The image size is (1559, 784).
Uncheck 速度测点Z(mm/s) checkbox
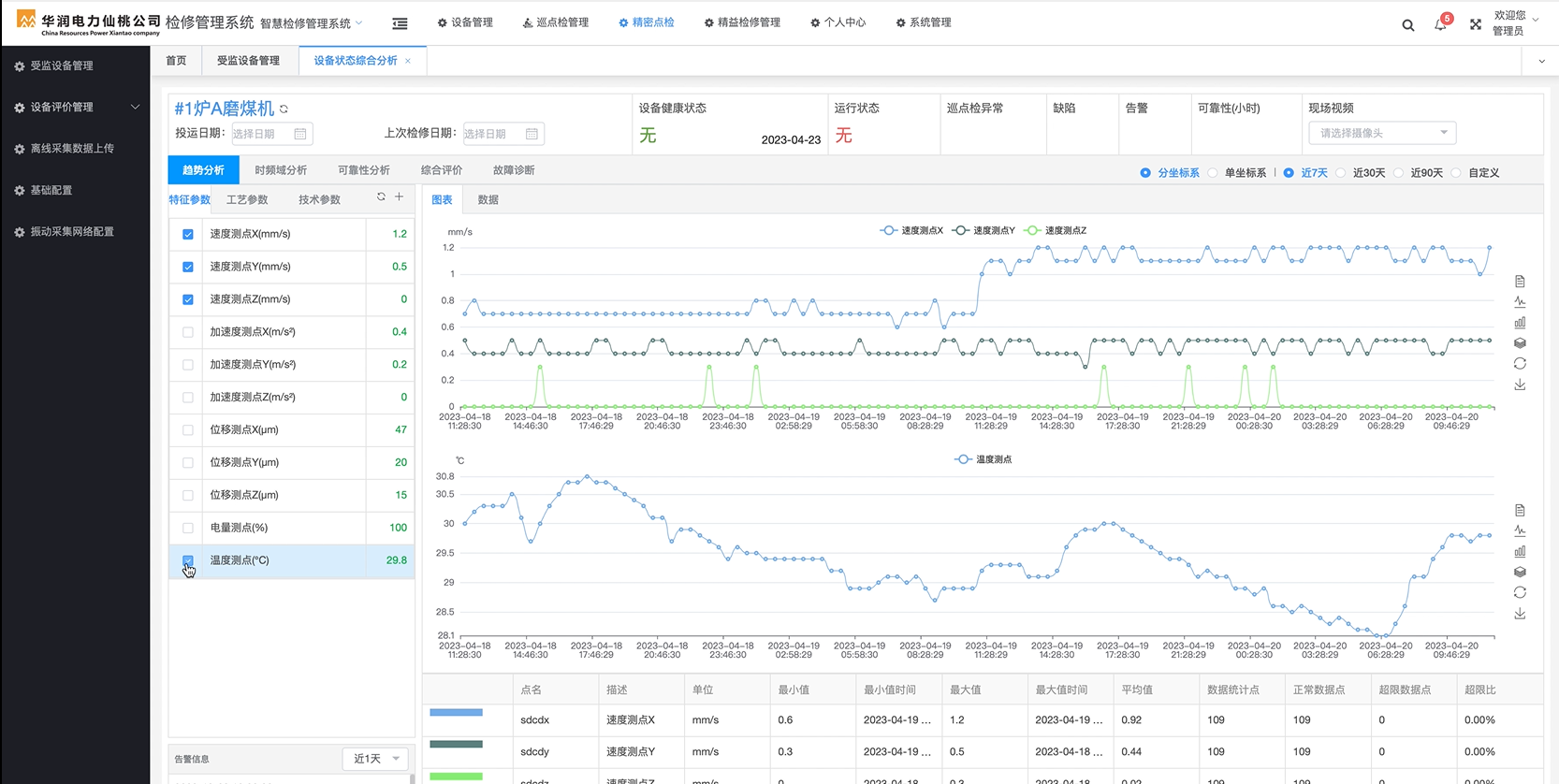[x=188, y=300]
